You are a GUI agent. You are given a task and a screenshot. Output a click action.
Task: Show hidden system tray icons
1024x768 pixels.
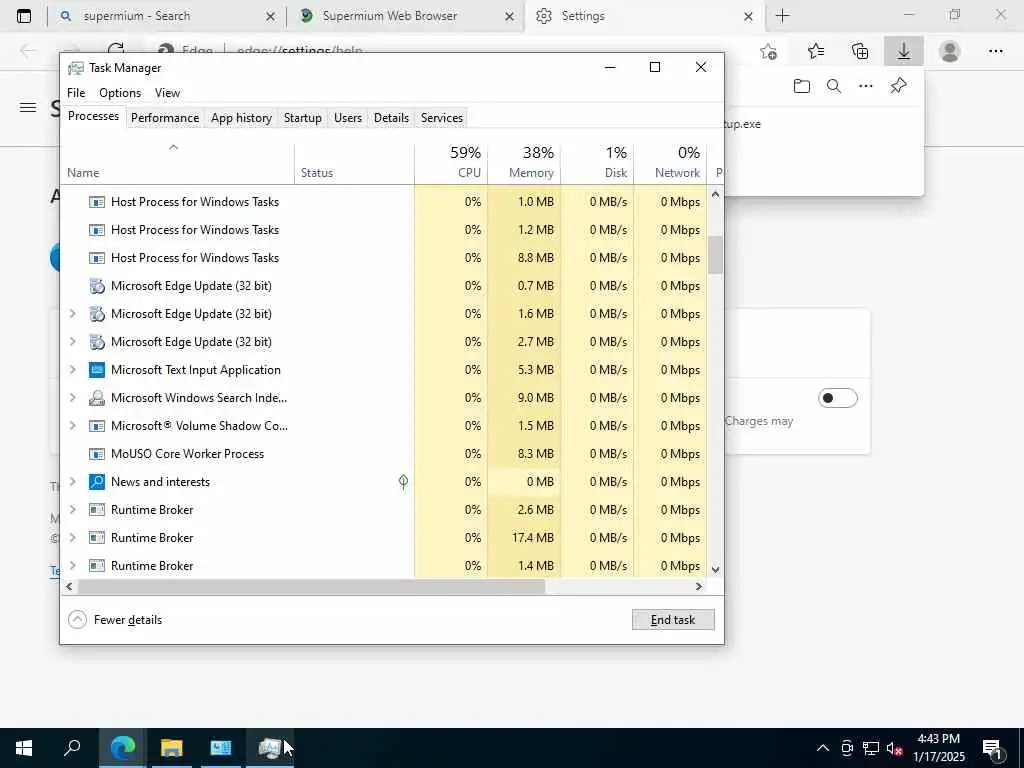[x=823, y=748]
